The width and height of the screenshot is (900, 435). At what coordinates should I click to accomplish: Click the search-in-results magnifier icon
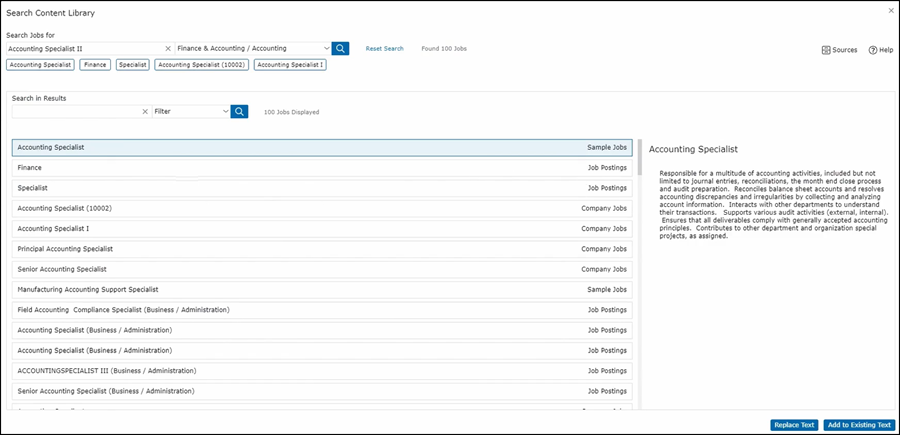(239, 111)
